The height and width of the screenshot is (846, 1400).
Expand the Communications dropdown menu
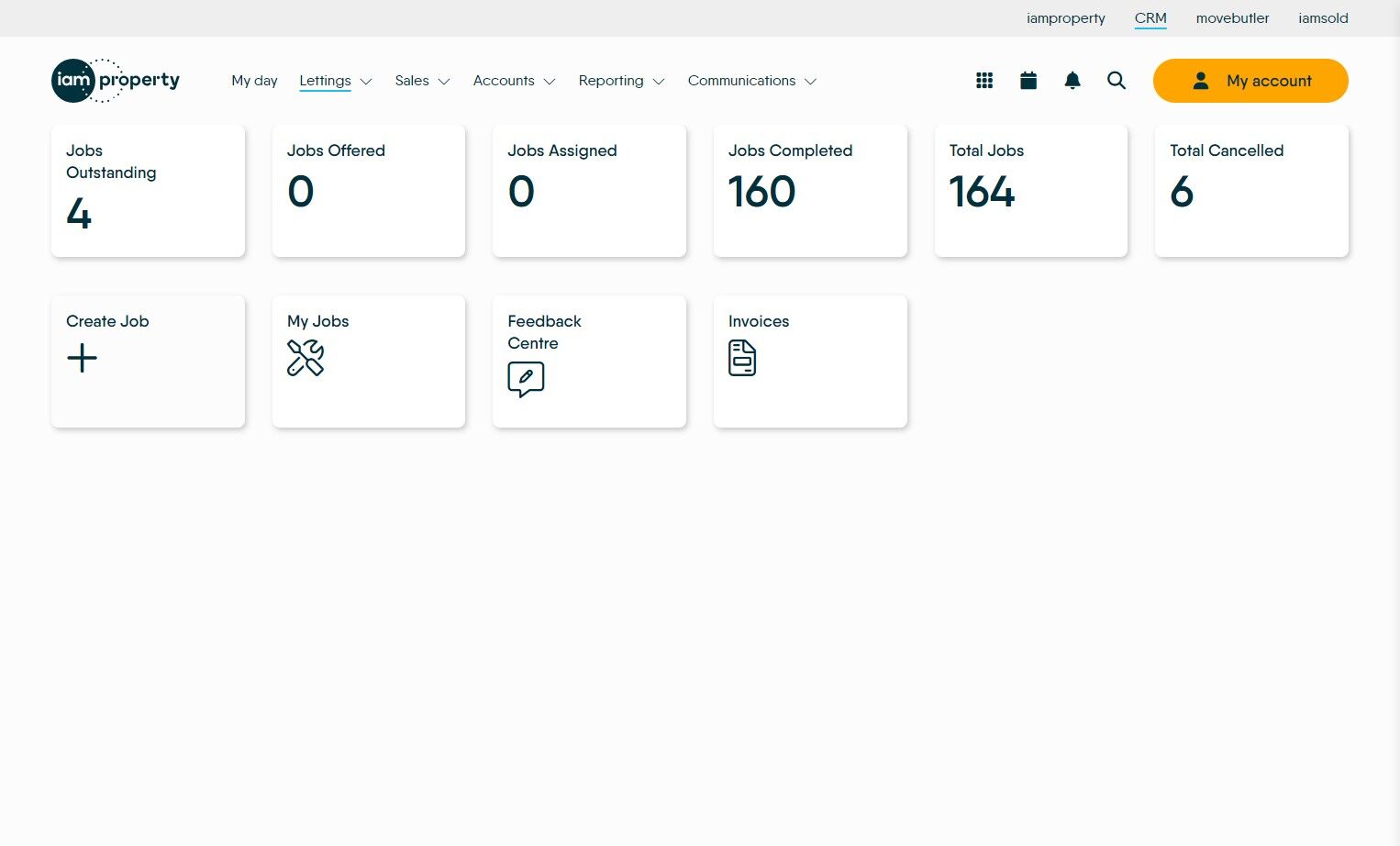point(752,81)
